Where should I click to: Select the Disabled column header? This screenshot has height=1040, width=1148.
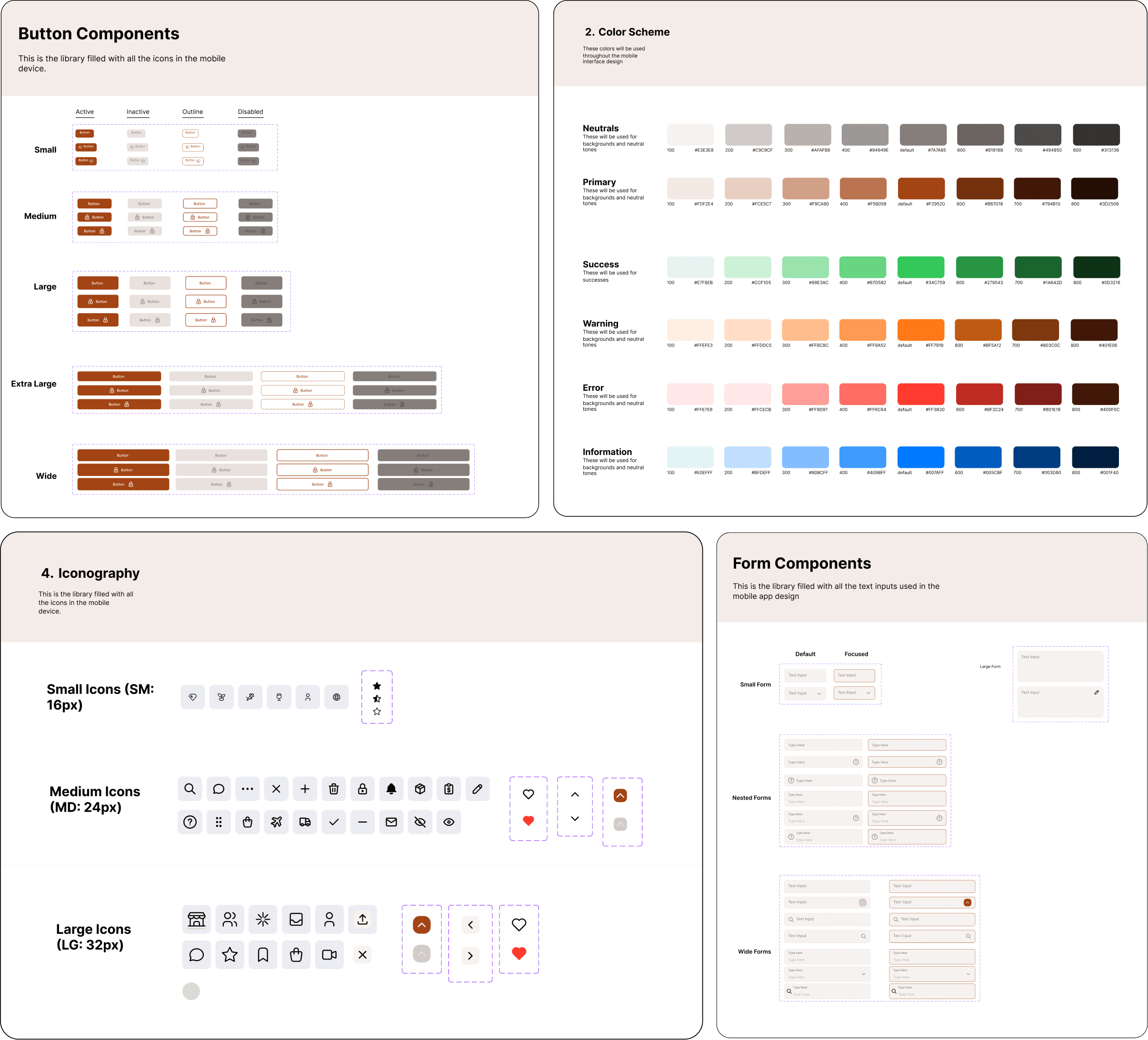coord(250,112)
